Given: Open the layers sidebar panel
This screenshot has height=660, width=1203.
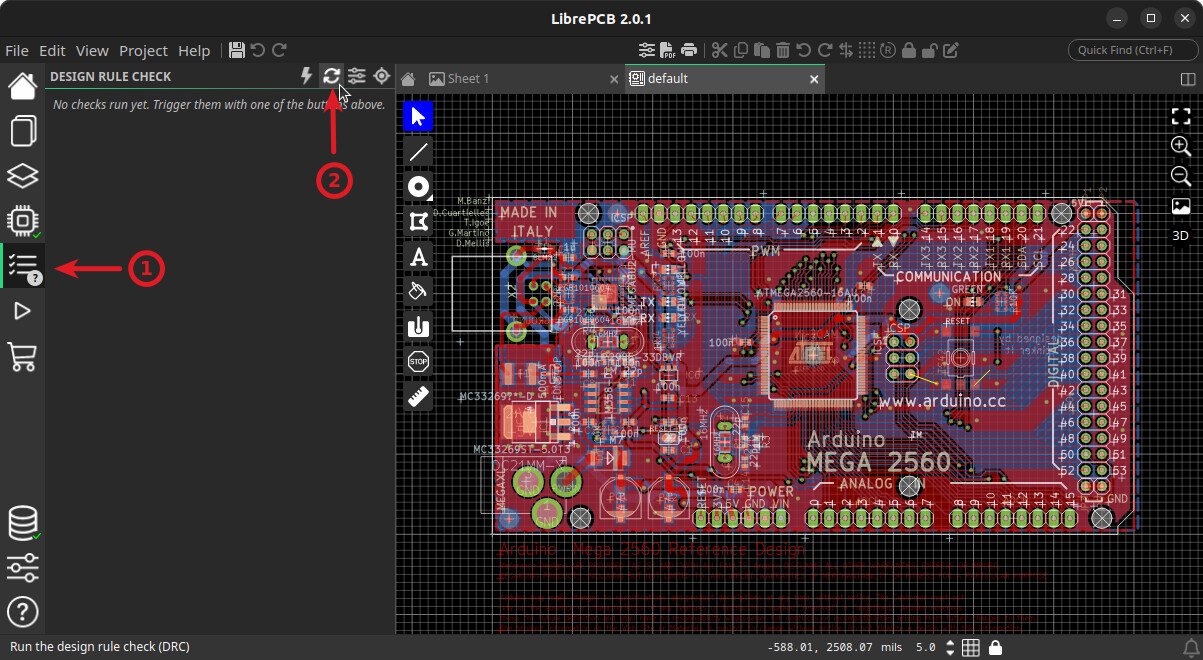Looking at the screenshot, I should [22, 176].
